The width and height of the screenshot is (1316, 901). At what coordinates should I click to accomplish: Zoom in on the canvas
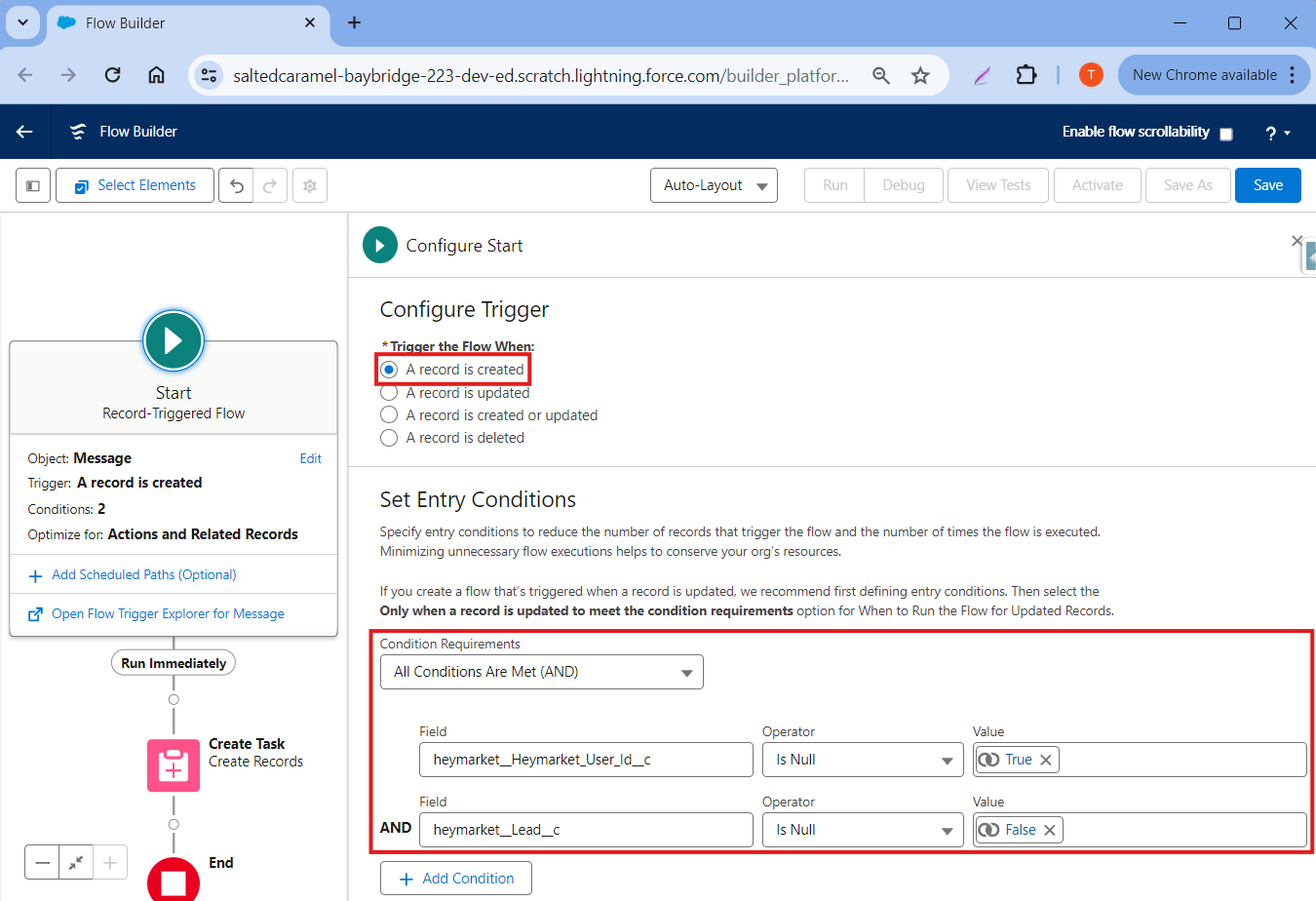pyautogui.click(x=110, y=862)
